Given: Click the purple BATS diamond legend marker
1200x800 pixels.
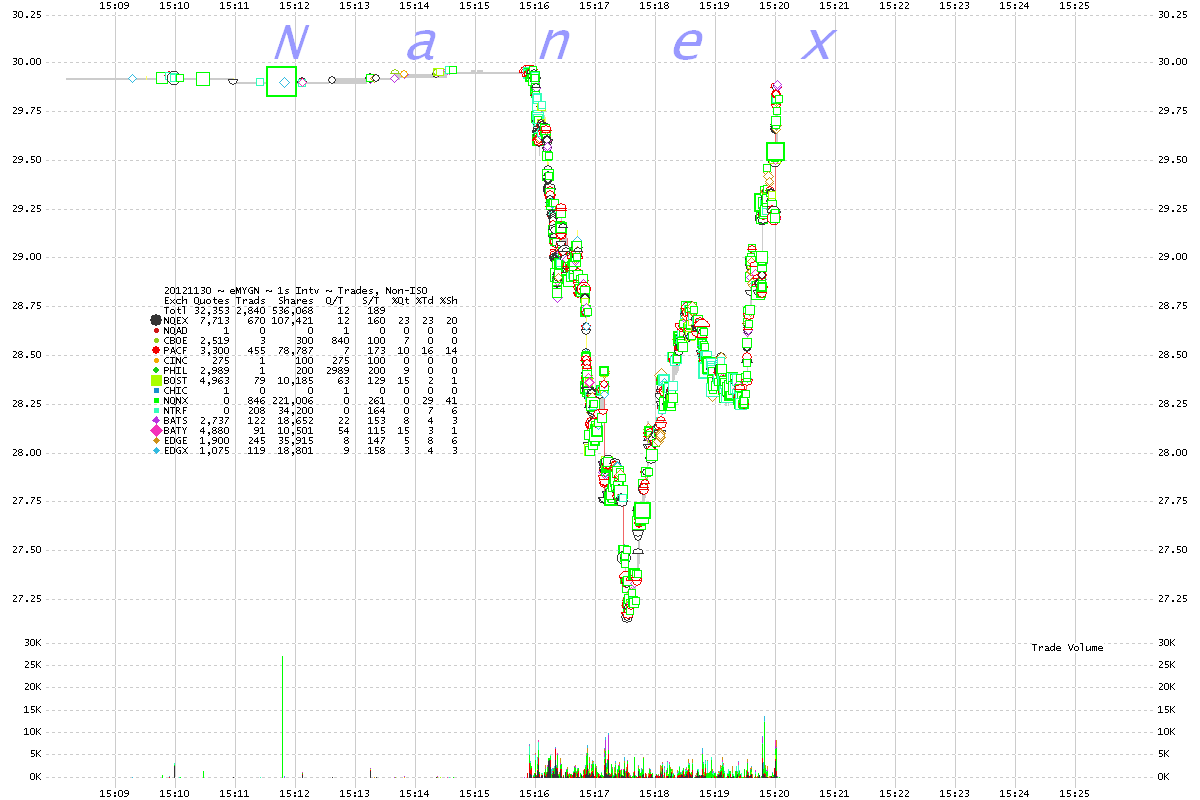Looking at the screenshot, I should (x=155, y=421).
